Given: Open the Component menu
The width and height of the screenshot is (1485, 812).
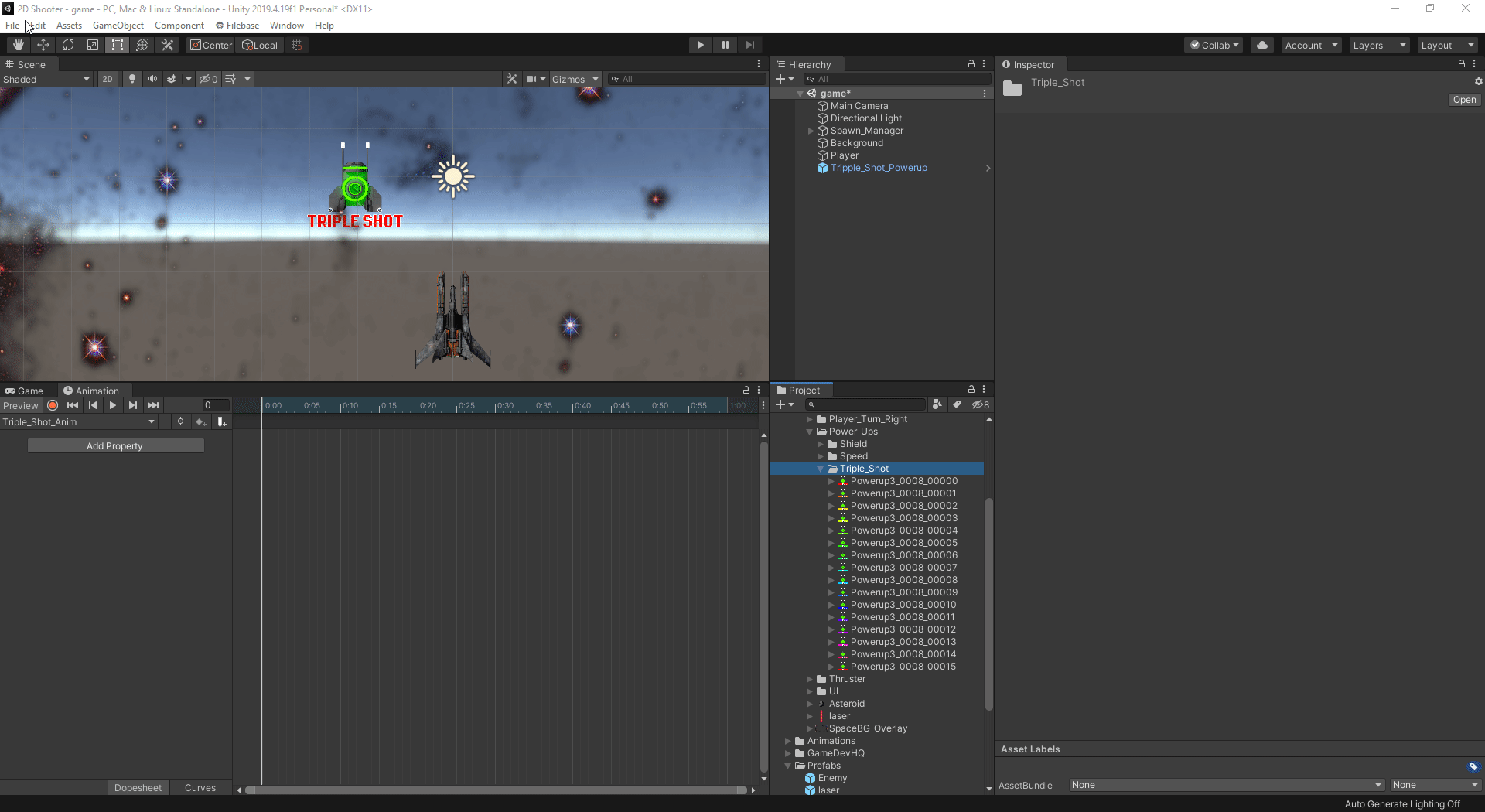Looking at the screenshot, I should 179,25.
